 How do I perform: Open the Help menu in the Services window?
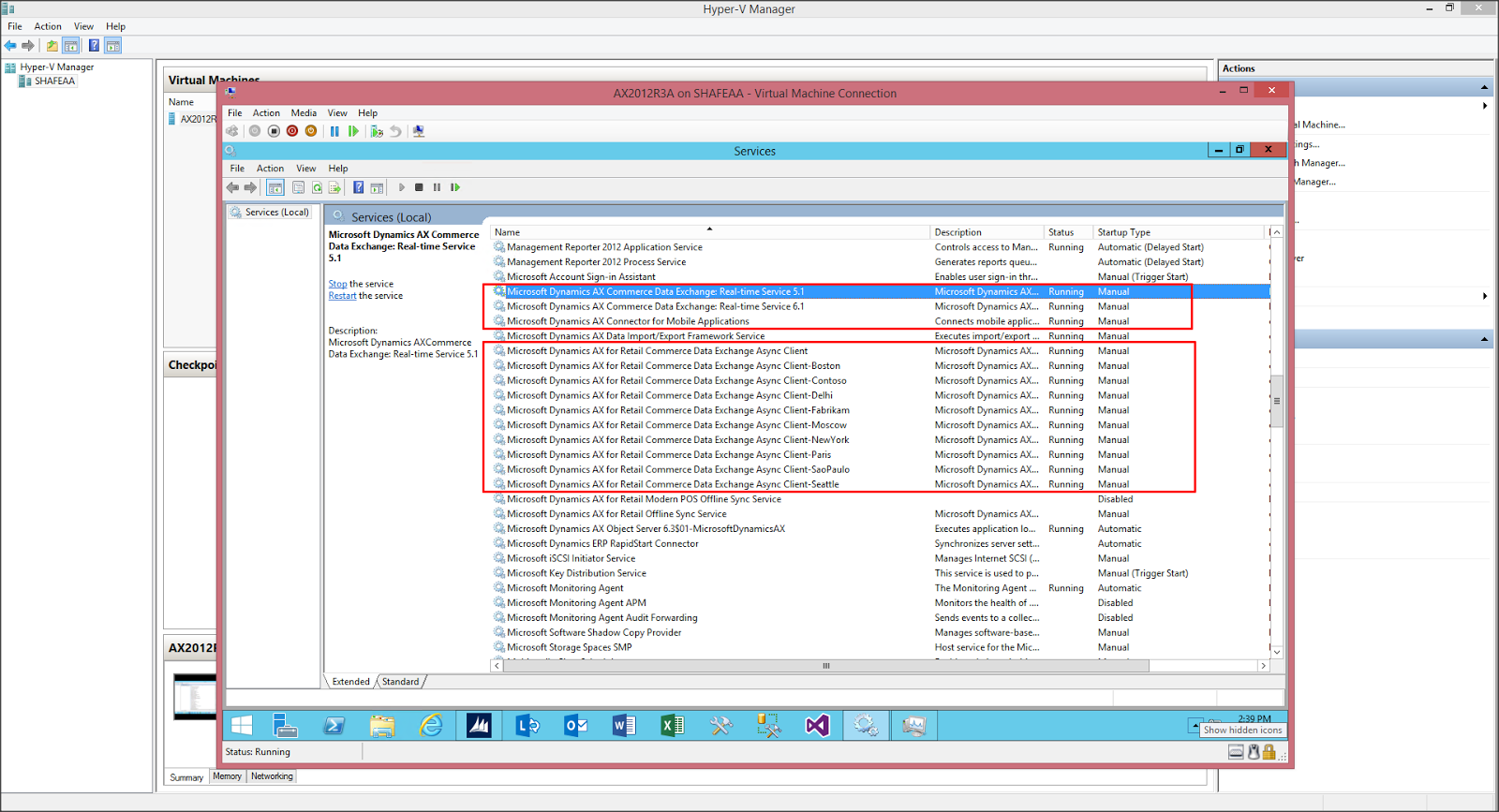pos(338,169)
